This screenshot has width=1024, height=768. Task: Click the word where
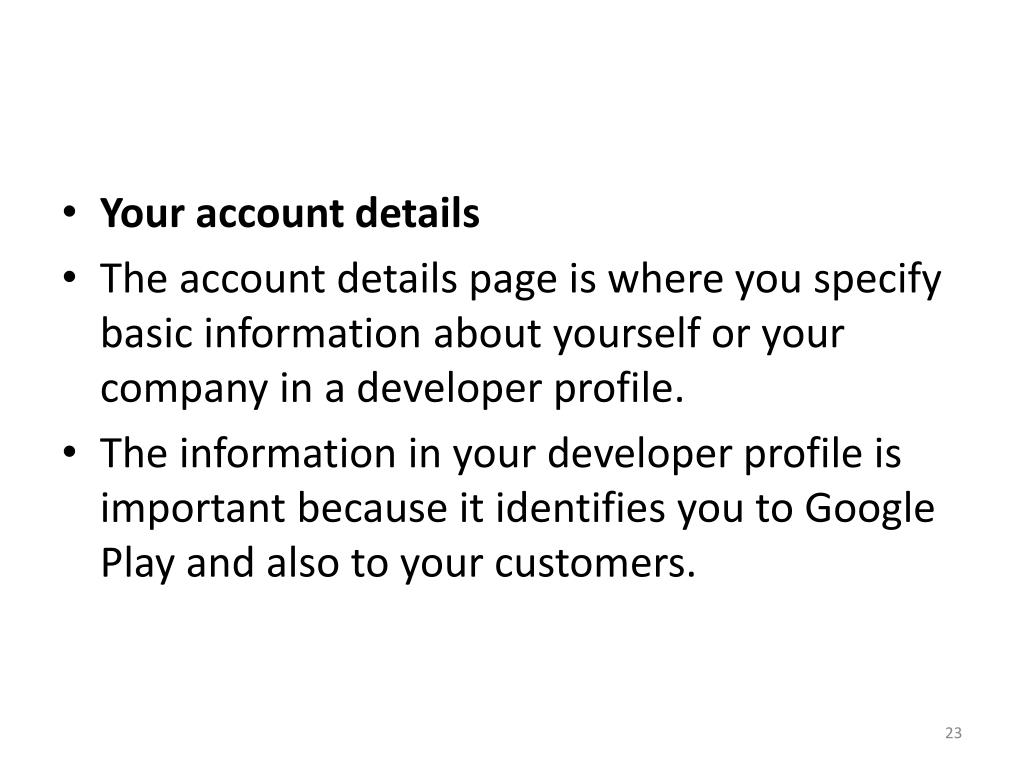click(665, 280)
